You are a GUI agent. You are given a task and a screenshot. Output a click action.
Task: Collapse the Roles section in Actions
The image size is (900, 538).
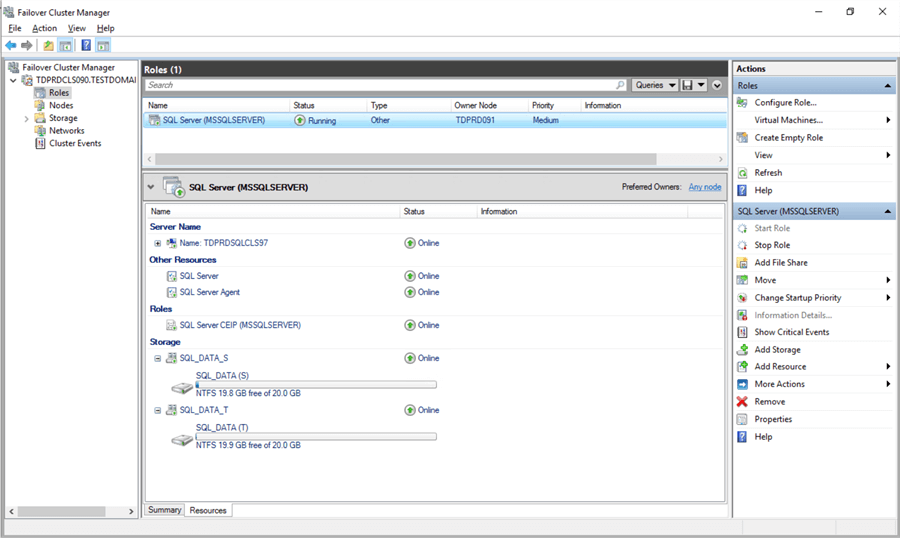coord(887,86)
